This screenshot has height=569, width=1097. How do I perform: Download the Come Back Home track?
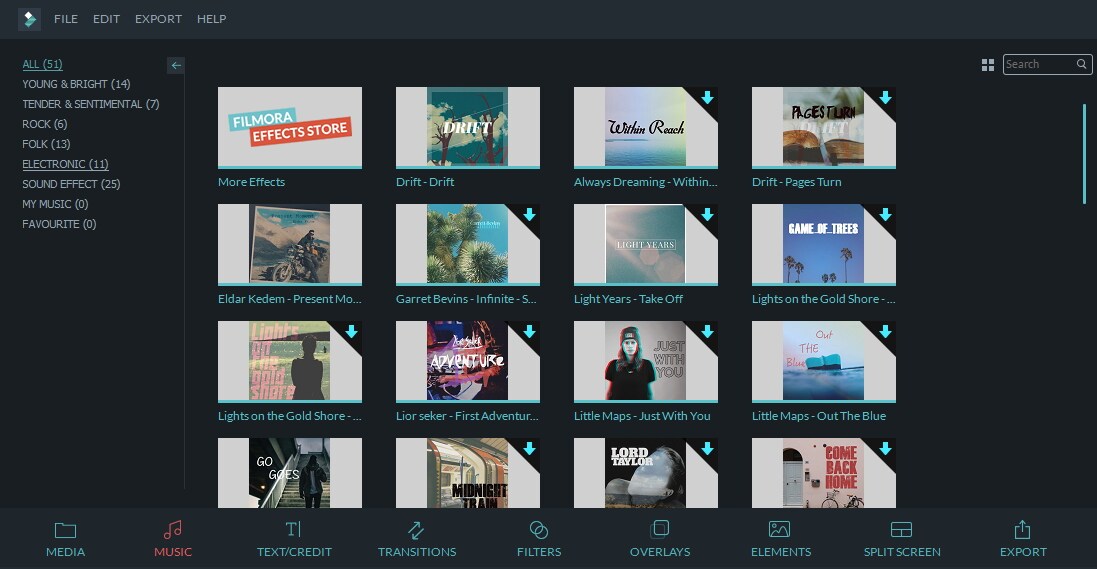[885, 448]
